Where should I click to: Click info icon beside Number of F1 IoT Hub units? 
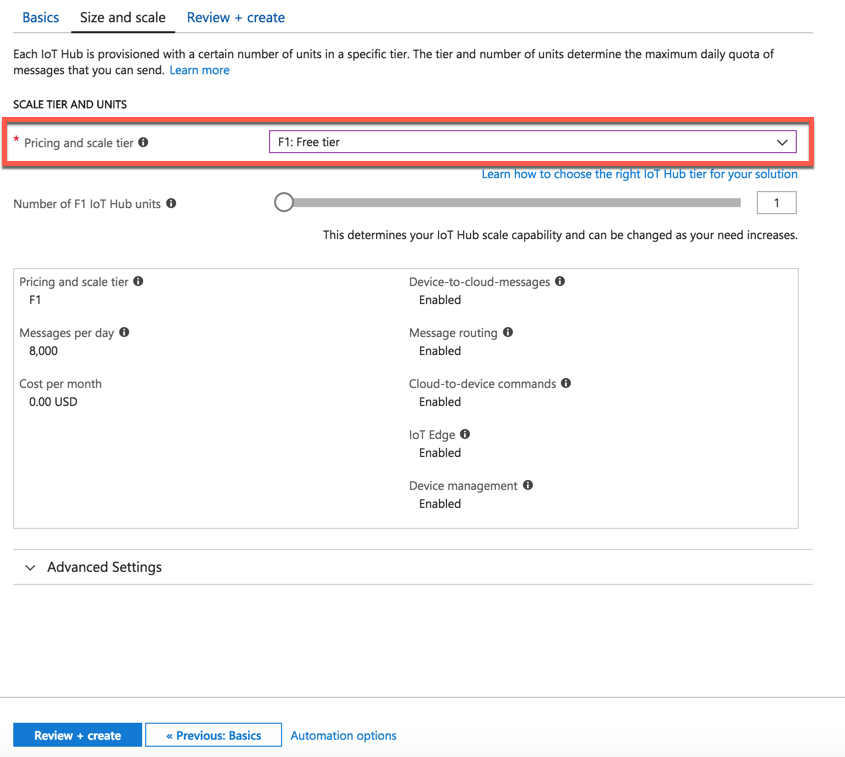click(x=172, y=203)
